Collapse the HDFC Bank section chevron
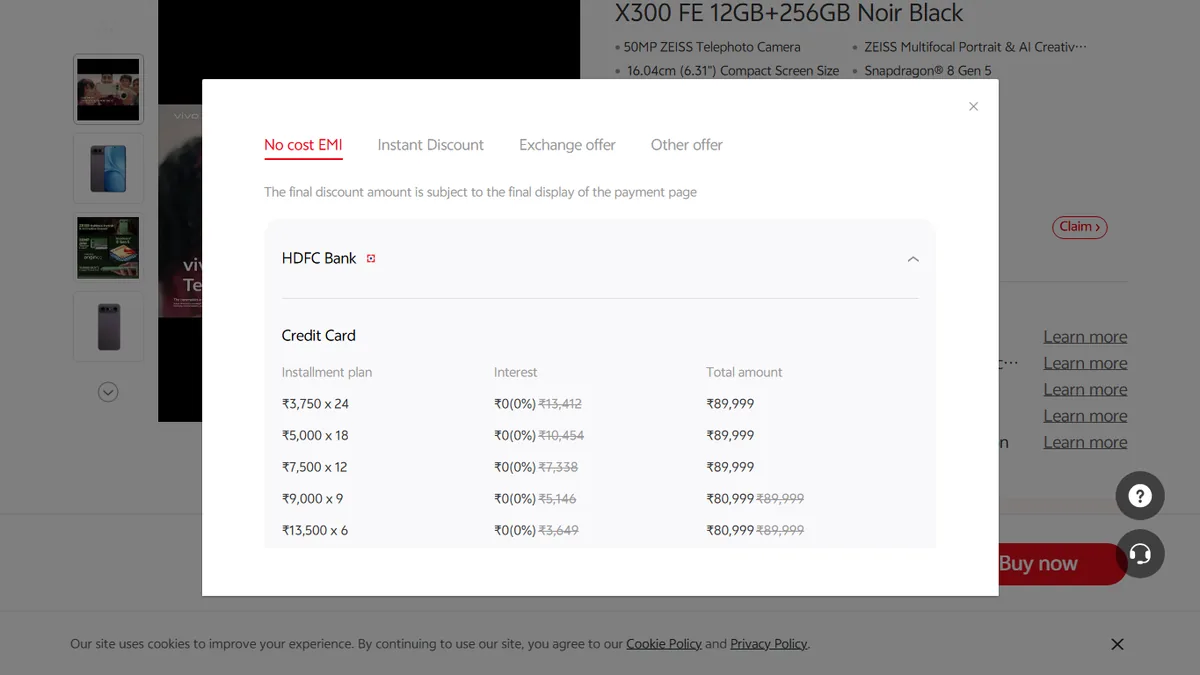Image resolution: width=1200 pixels, height=675 pixels. click(x=913, y=259)
